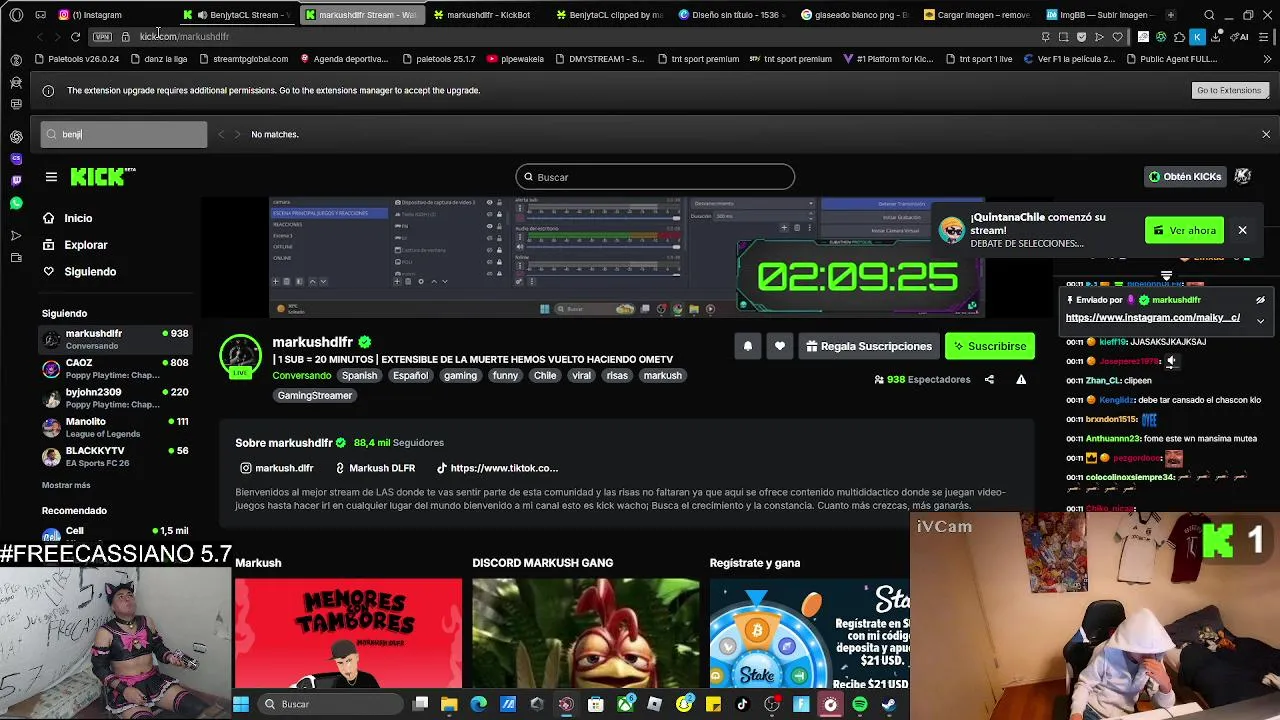1280x720 pixels.
Task: Focus the Kick Buscar search field
Action: point(655,177)
